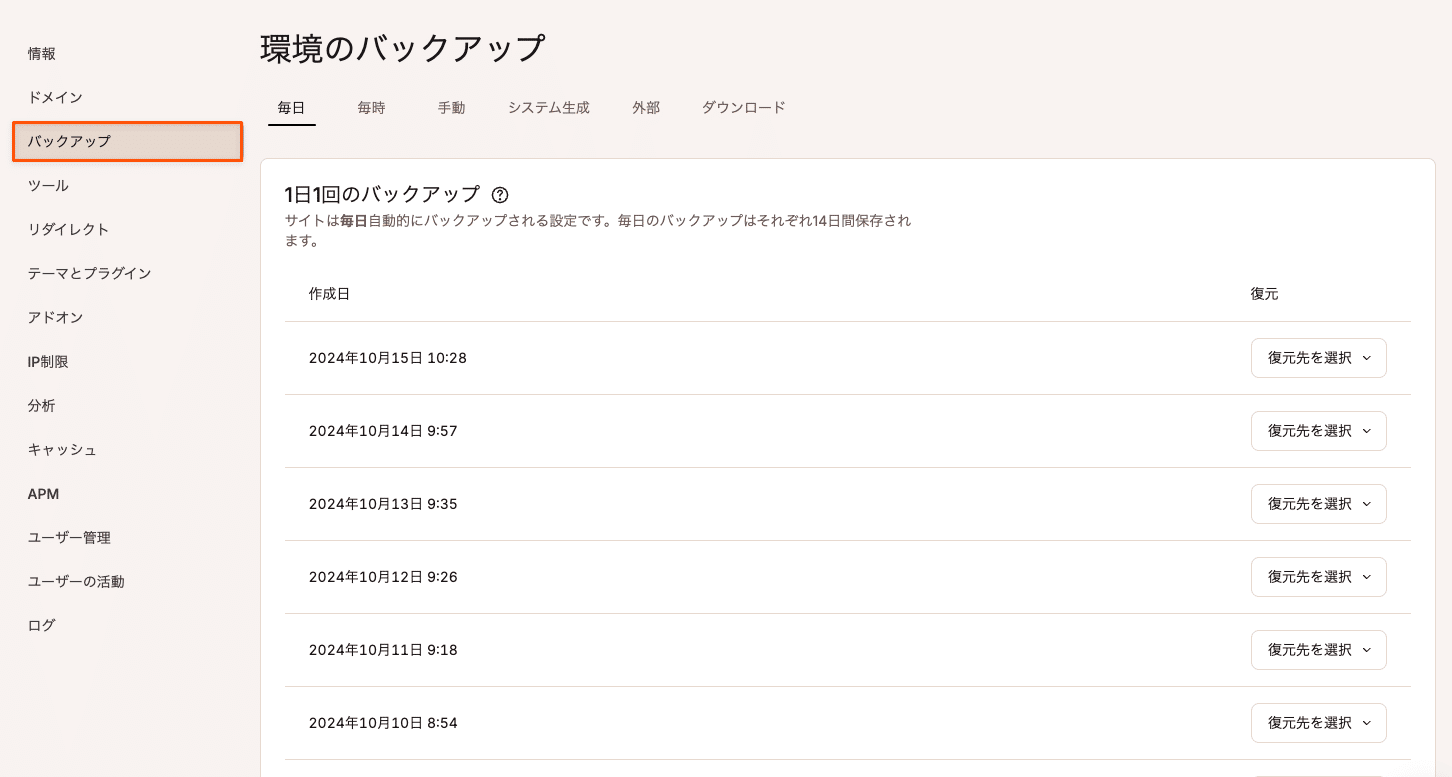
Task: Open the 情報 page in the sidebar
Action: 41,53
